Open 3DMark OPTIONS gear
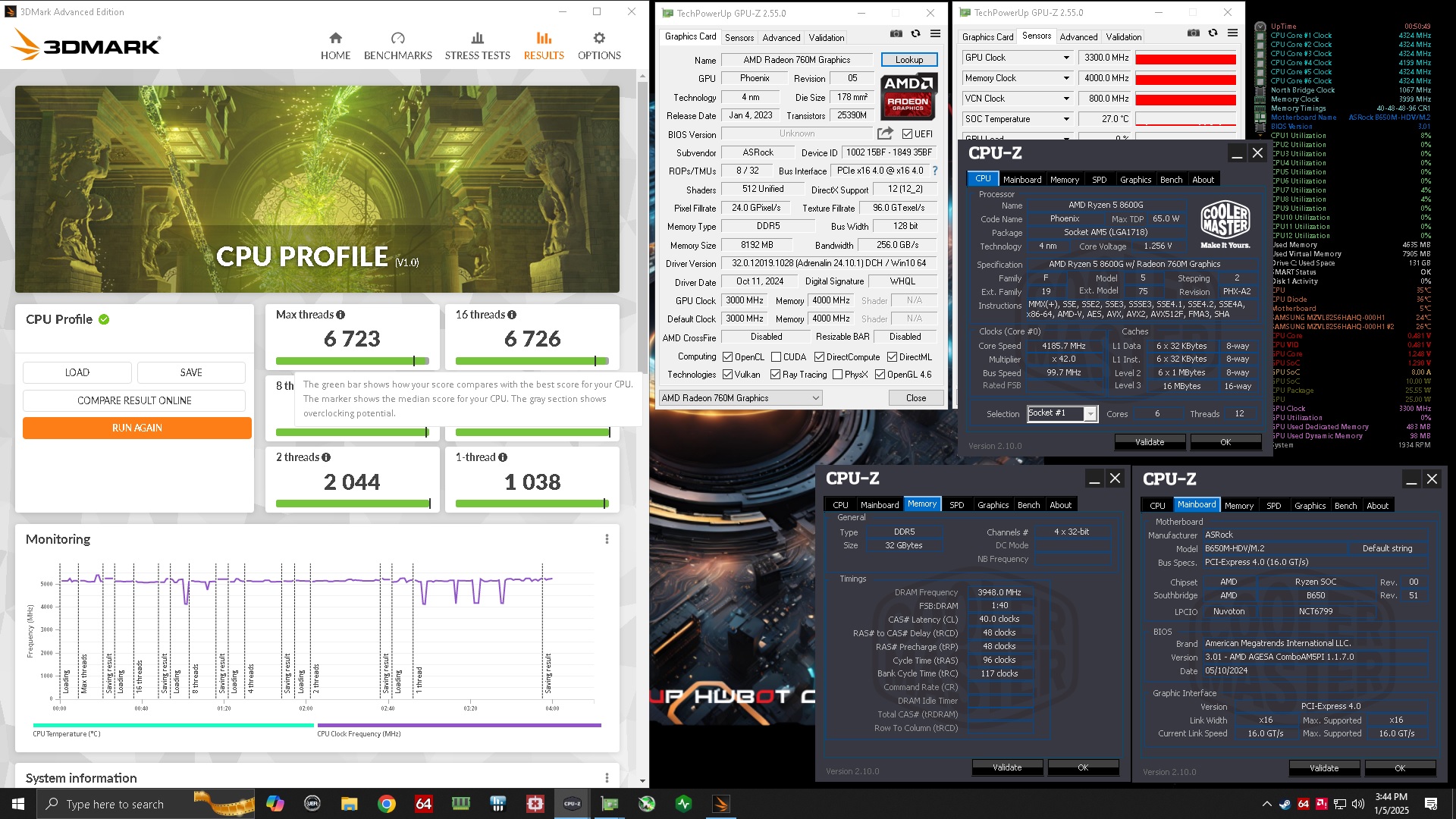Viewport: 1456px width, 819px height. click(x=599, y=46)
